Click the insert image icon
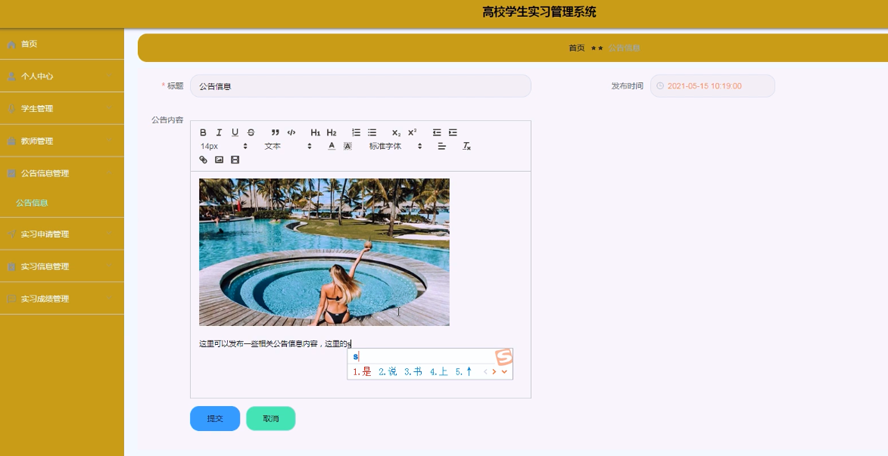Viewport: 888px width, 456px height. coord(219,160)
